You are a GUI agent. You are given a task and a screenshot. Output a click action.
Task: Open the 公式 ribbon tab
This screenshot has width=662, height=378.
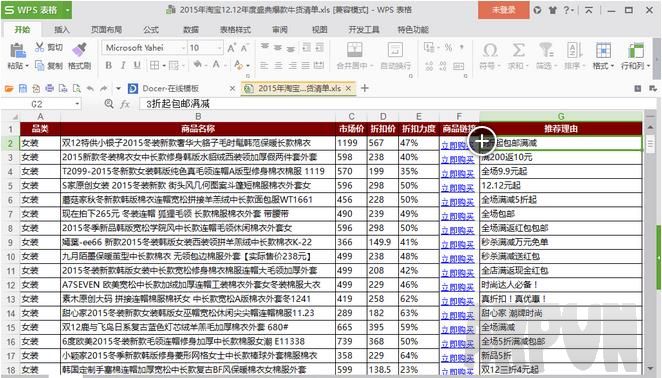point(151,30)
